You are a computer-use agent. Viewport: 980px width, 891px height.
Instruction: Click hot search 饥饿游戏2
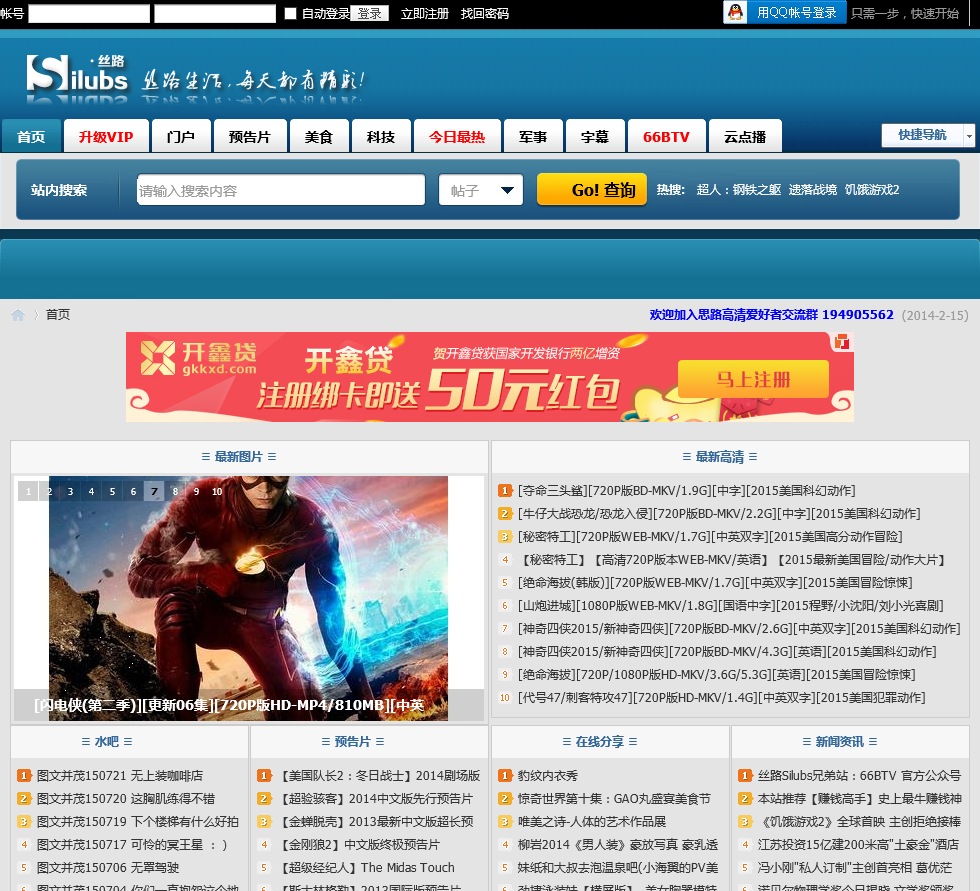point(871,189)
